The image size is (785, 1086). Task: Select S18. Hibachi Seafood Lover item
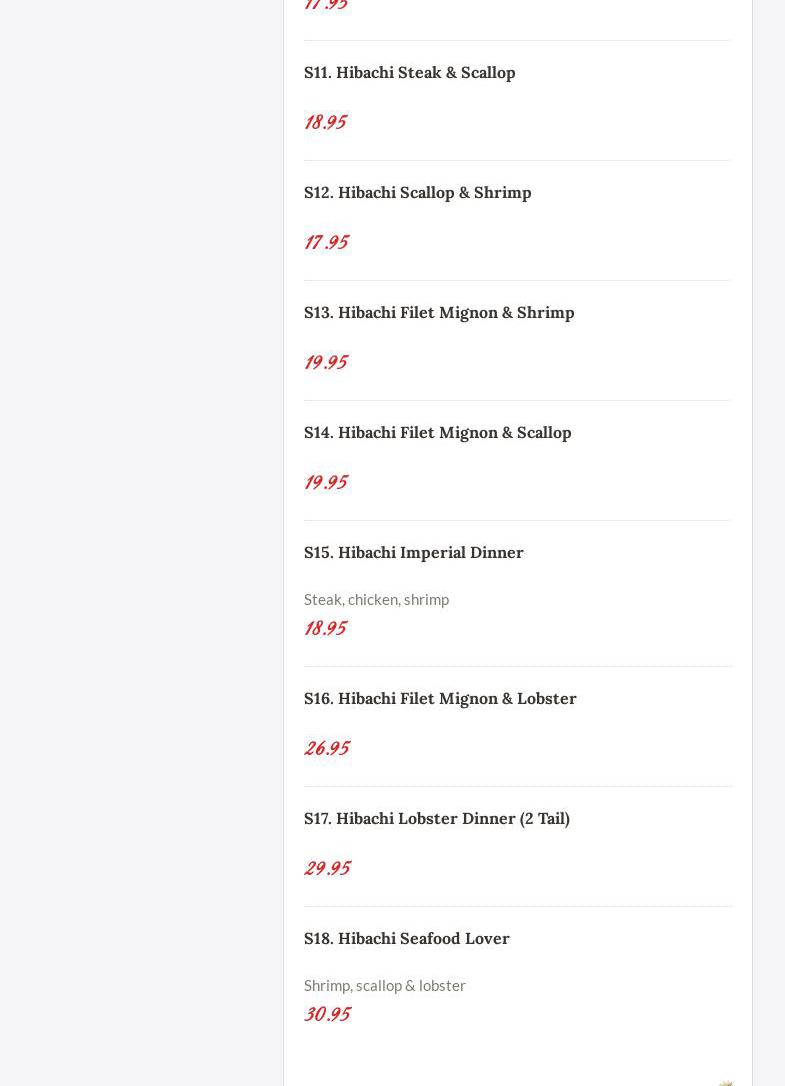(x=406, y=938)
